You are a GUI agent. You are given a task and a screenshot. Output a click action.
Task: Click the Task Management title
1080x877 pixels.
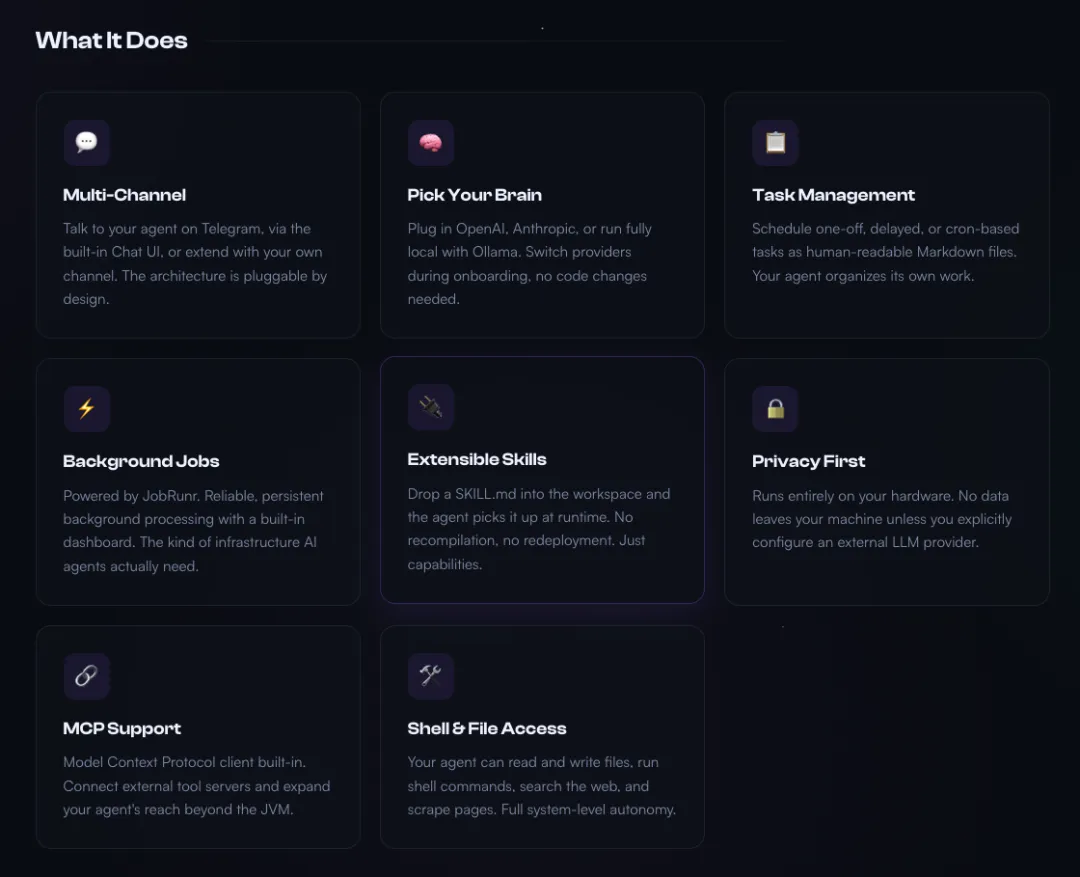tap(833, 195)
